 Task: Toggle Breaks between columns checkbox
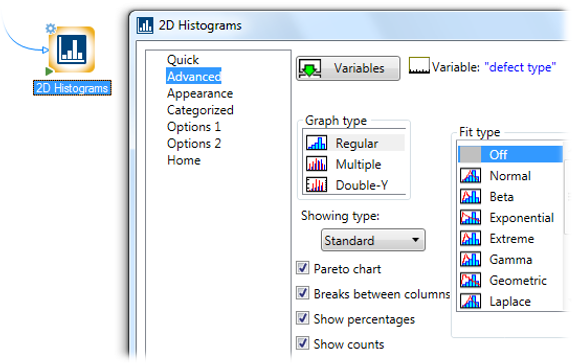[302, 293]
